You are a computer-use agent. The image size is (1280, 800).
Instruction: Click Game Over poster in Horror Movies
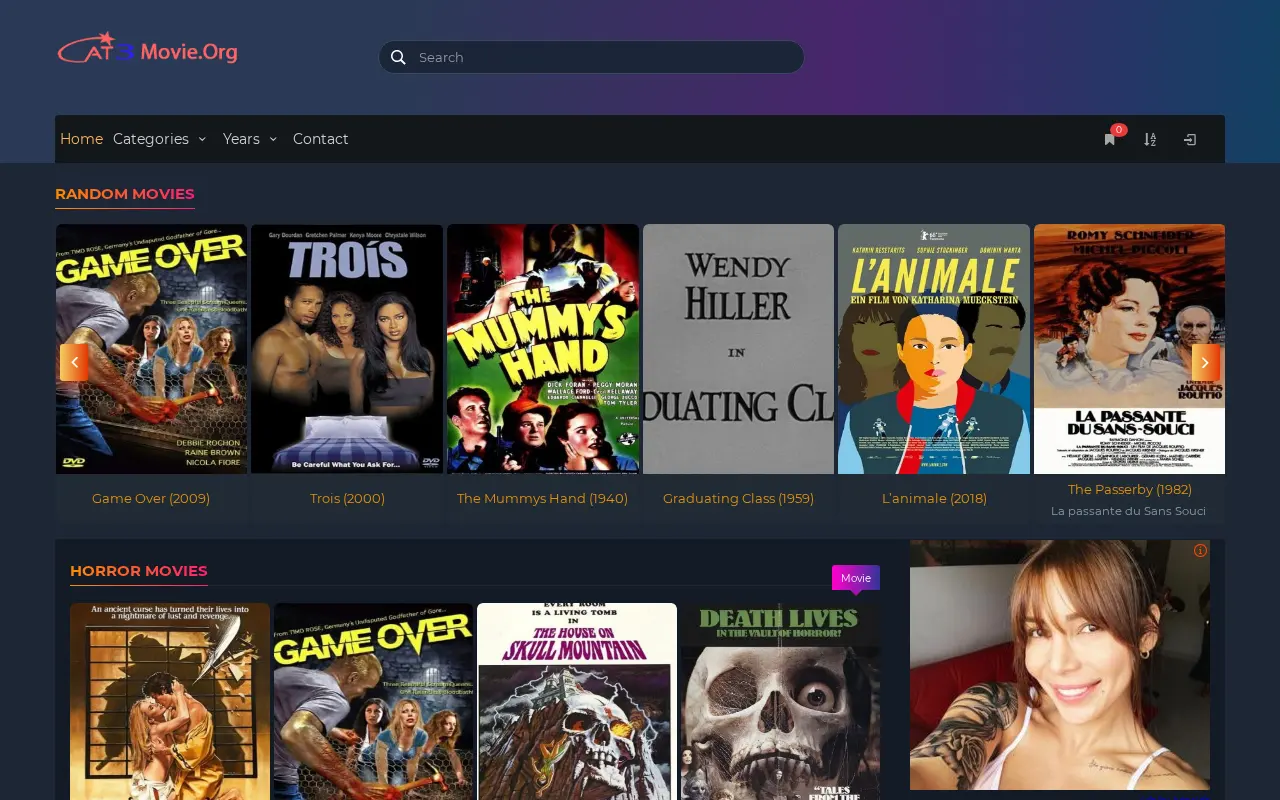(x=373, y=701)
